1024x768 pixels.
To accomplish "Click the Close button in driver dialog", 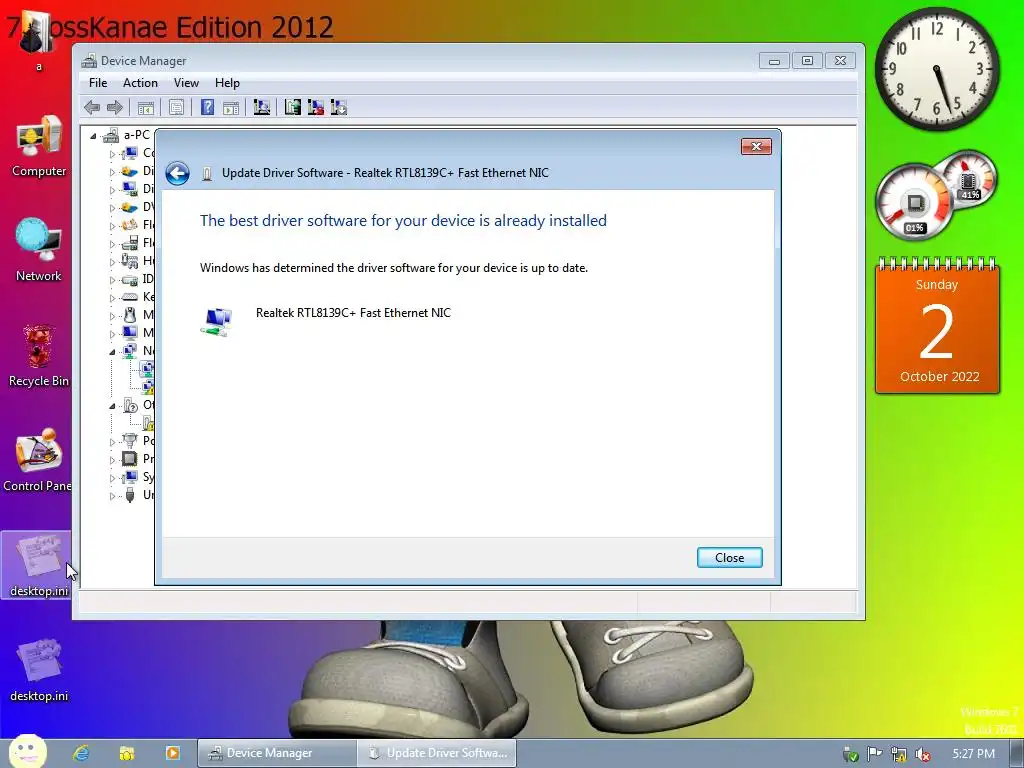I will pos(729,558).
